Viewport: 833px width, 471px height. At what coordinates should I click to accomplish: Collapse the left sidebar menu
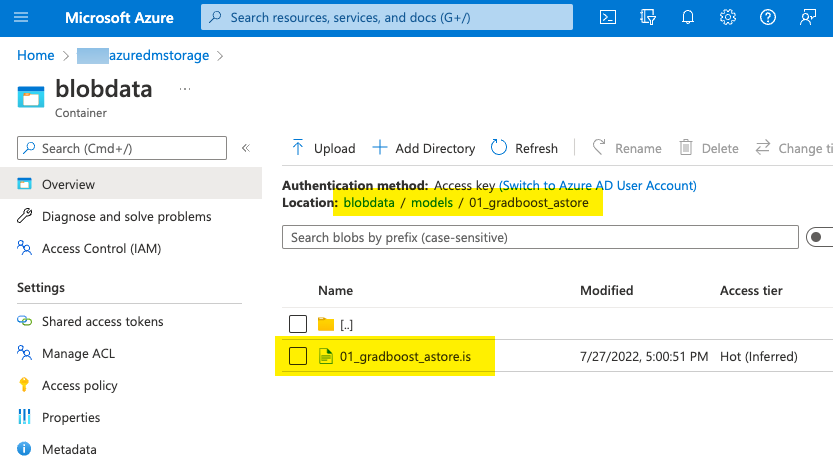(x=246, y=148)
